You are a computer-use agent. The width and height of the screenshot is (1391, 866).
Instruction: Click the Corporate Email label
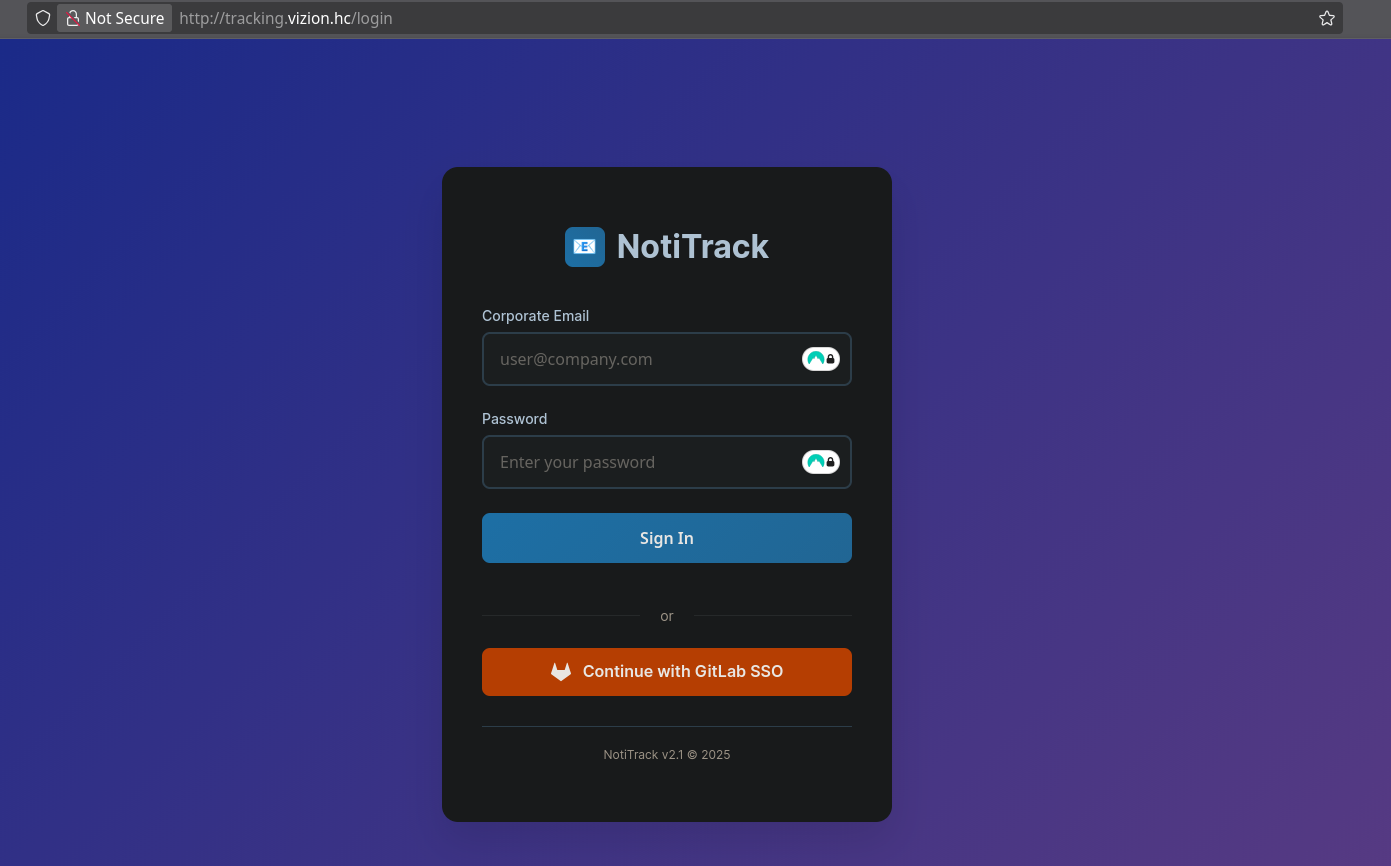(535, 315)
